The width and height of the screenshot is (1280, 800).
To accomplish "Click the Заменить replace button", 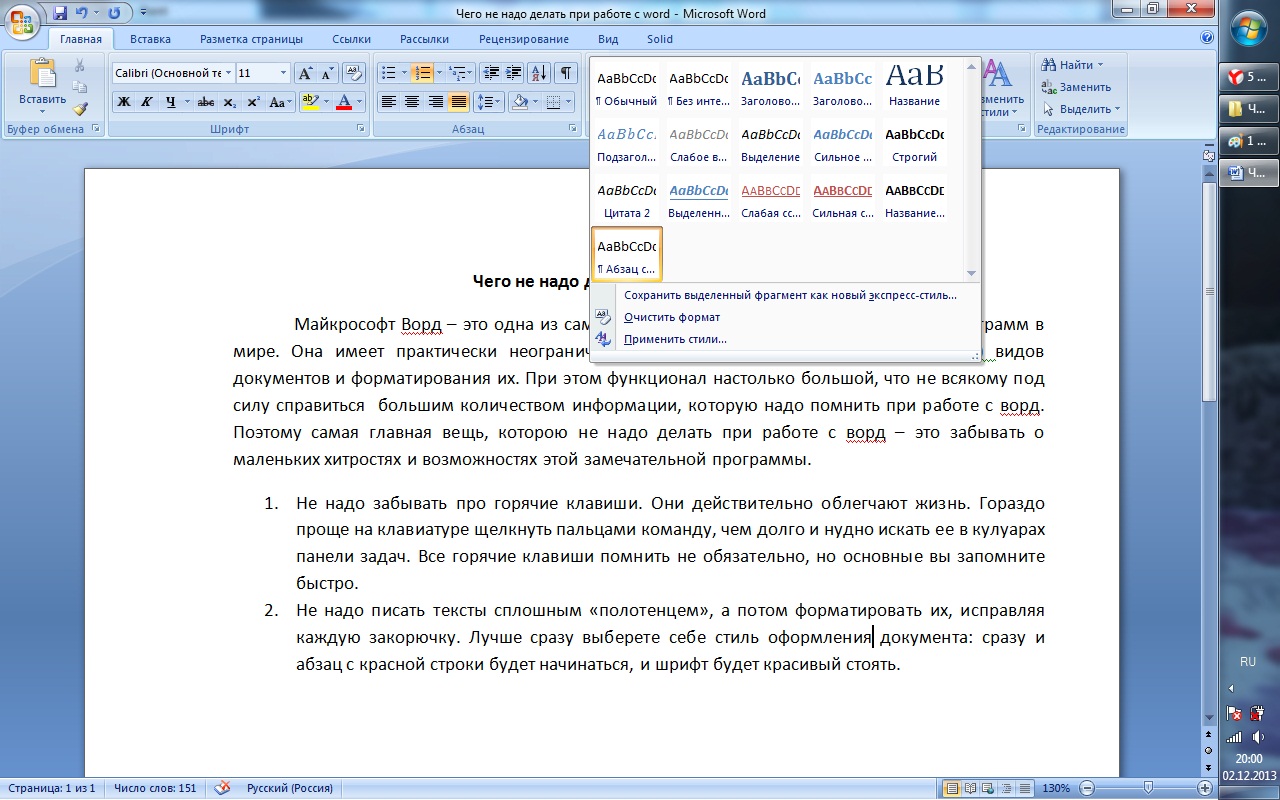I will point(1077,87).
